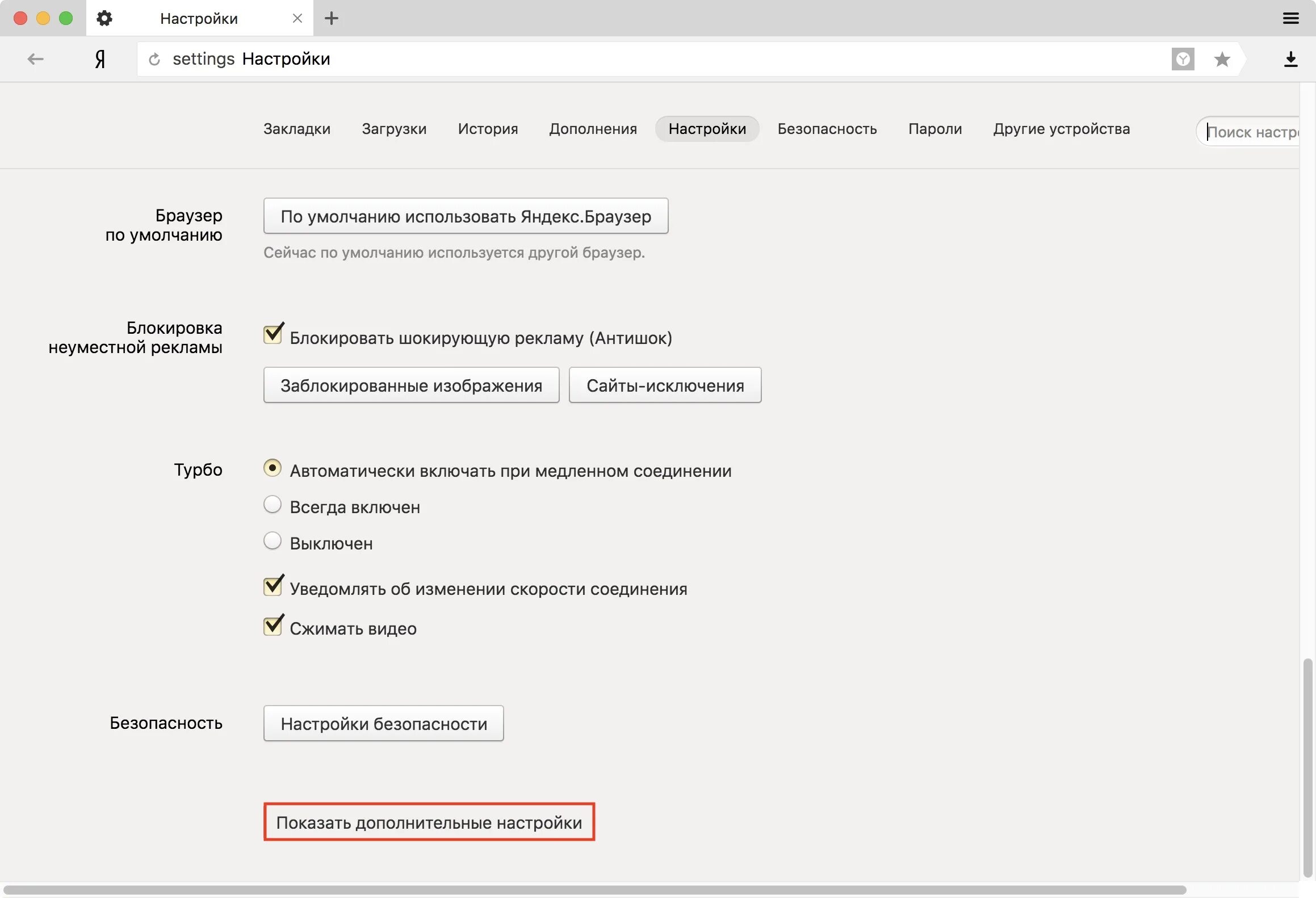Click the Безопасность section label on the left
The image size is (1316, 898).
pos(166,723)
